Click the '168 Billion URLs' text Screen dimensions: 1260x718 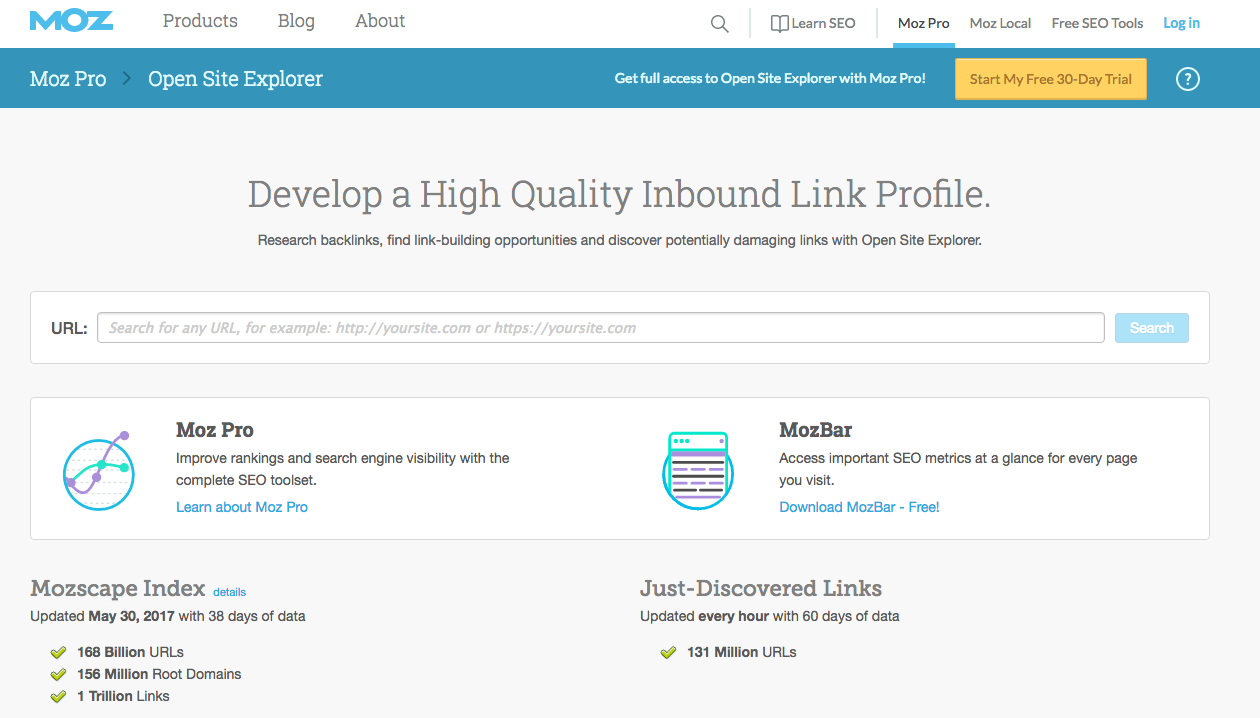click(130, 652)
